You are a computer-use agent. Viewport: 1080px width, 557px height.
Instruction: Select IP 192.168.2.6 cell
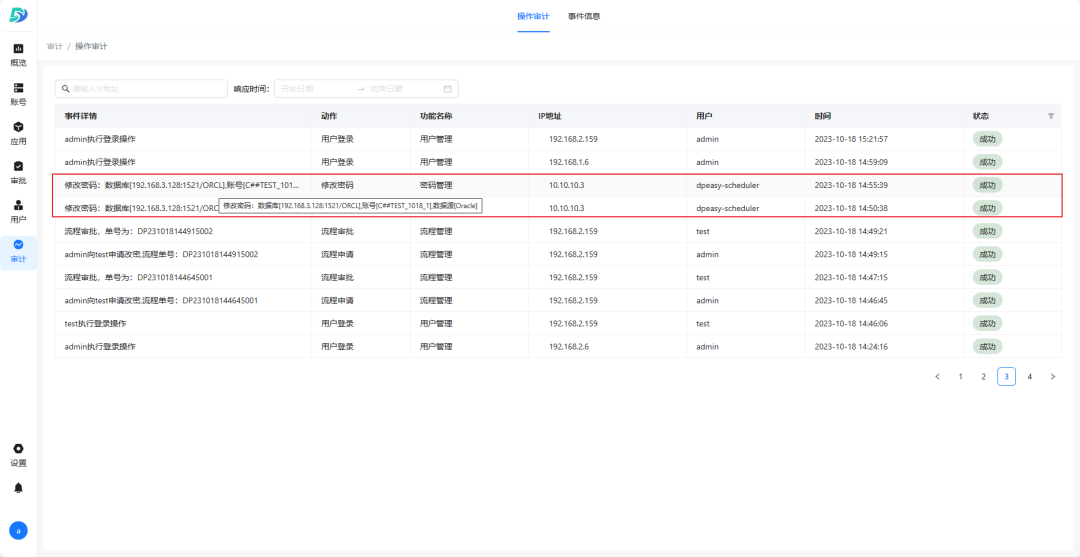571,346
